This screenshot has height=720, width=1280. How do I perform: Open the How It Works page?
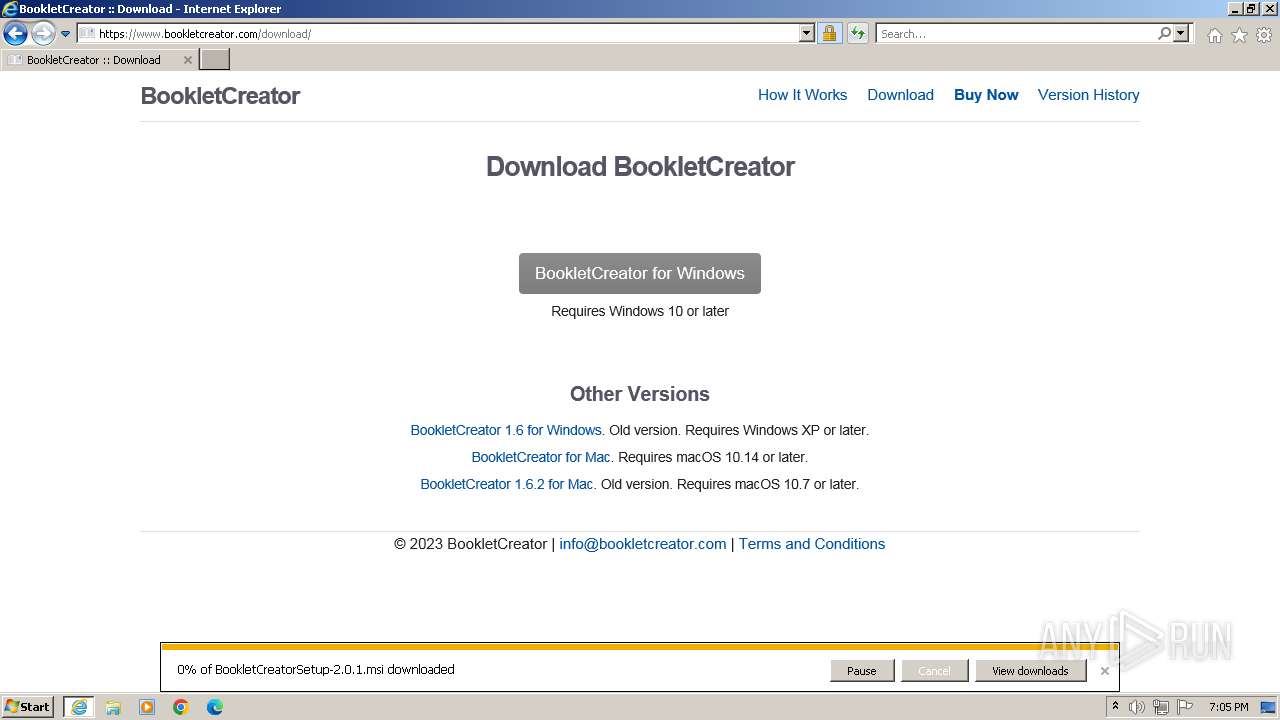[x=802, y=95]
